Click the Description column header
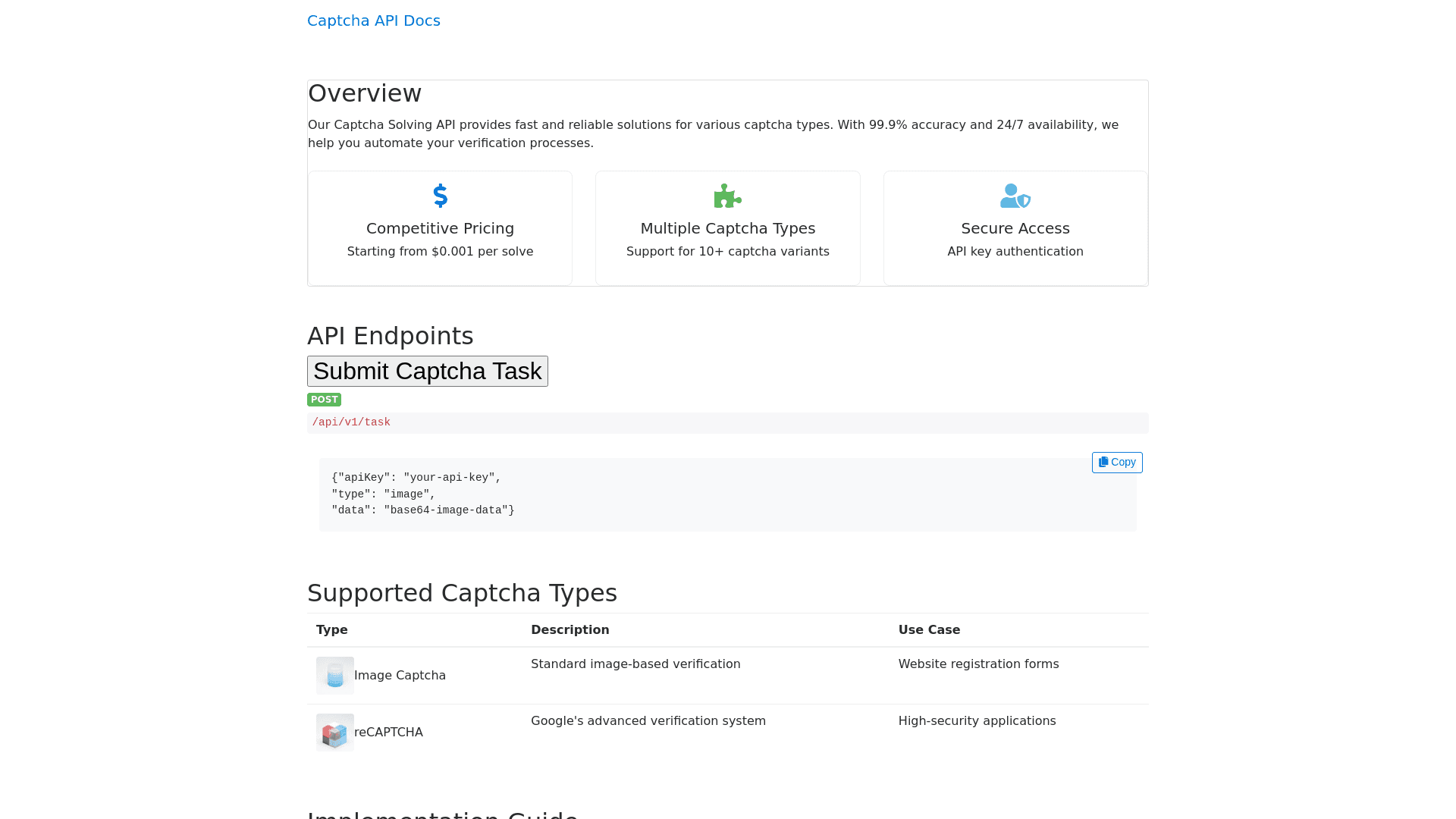Viewport: 1456px width, 819px height. (x=570, y=630)
